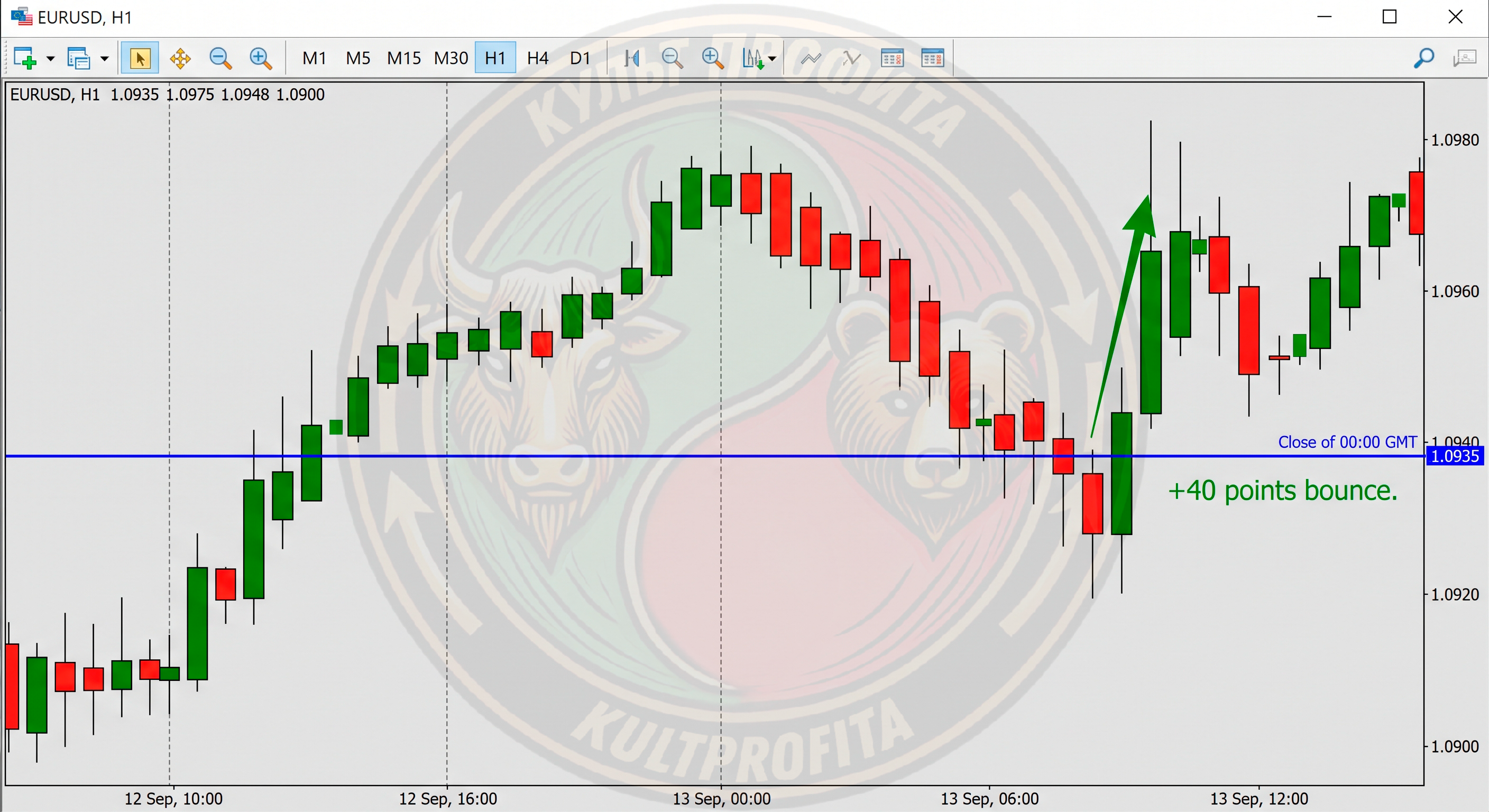
Task: Click the window title 'EURUSD, H1'
Action: click(x=85, y=18)
